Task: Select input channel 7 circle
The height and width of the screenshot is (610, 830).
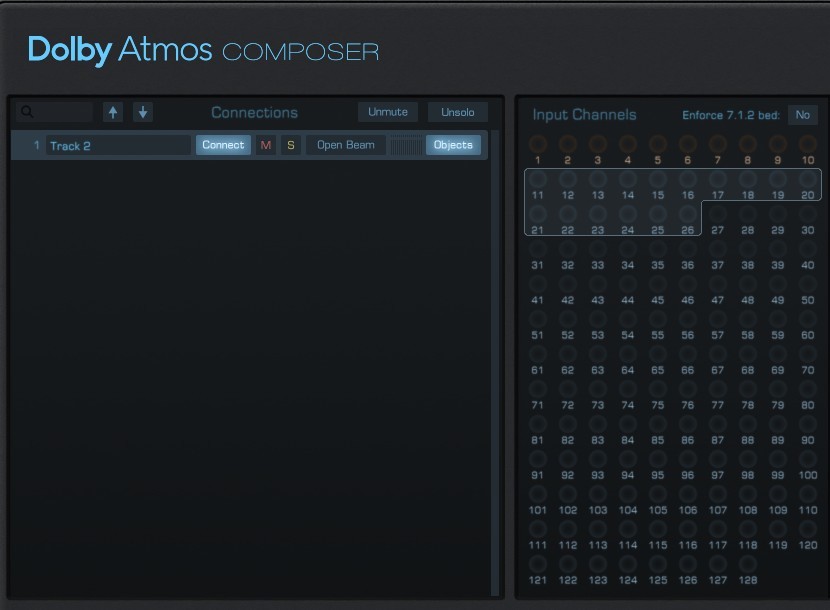Action: (718, 143)
